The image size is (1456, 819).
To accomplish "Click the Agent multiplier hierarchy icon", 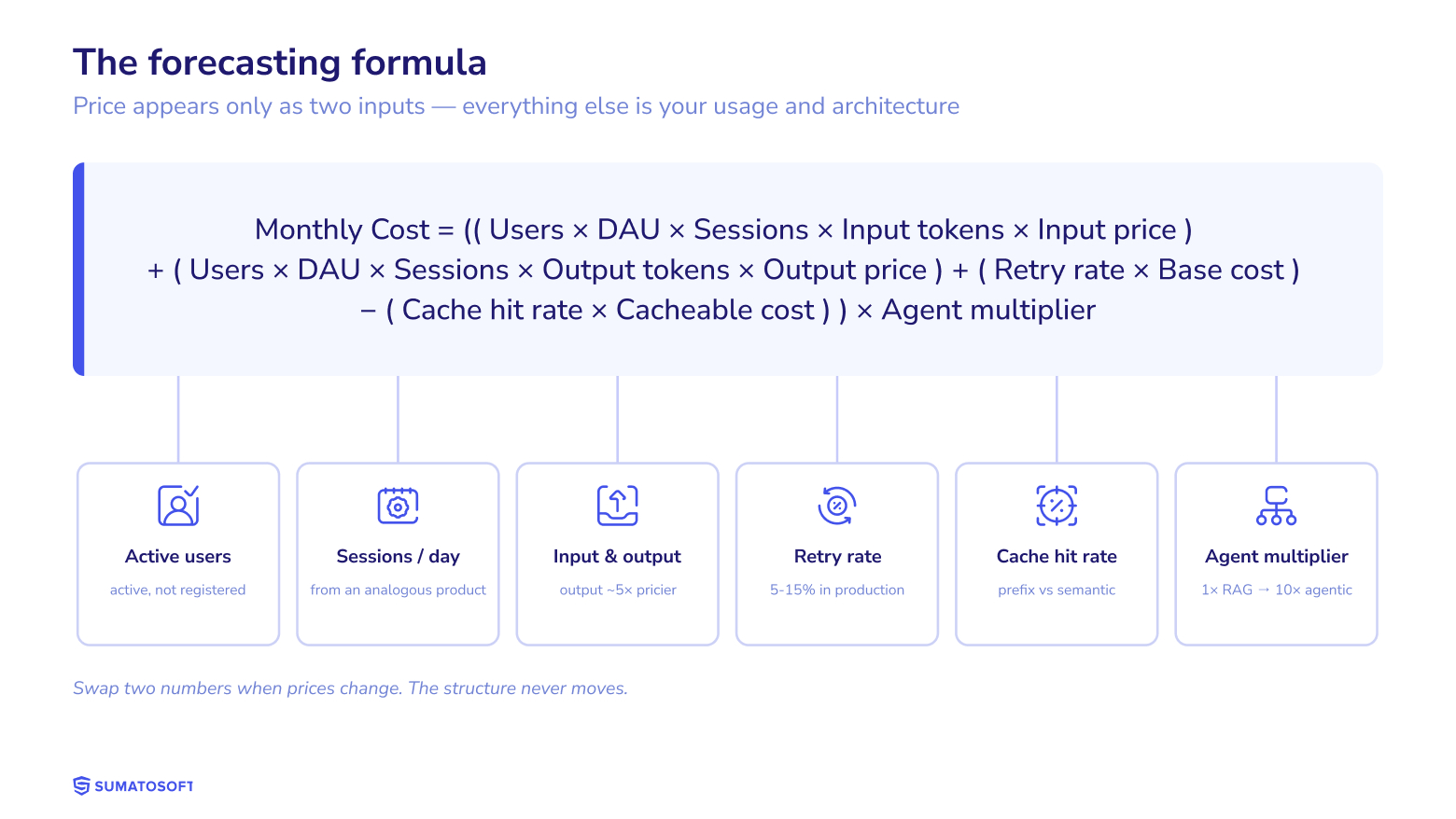I will 1276,506.
